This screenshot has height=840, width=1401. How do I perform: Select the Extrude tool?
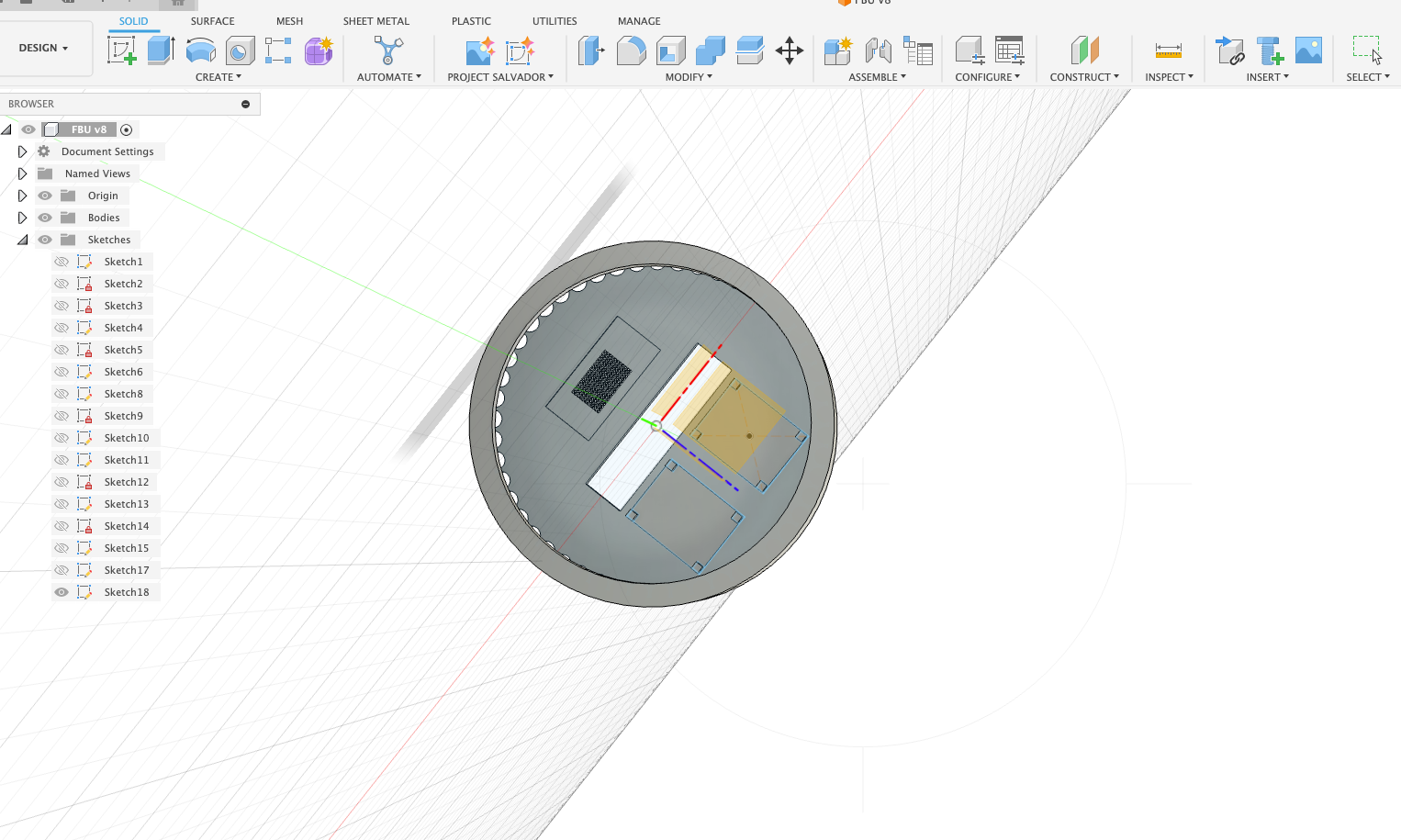[x=162, y=50]
